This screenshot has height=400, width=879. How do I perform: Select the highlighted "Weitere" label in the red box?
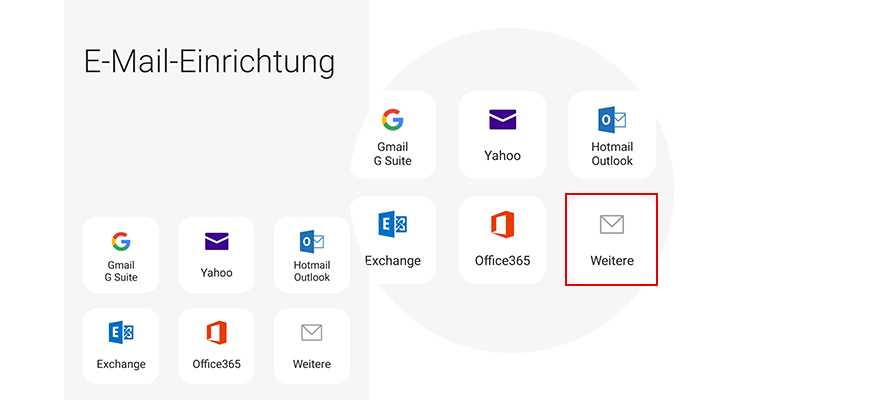click(x=611, y=261)
